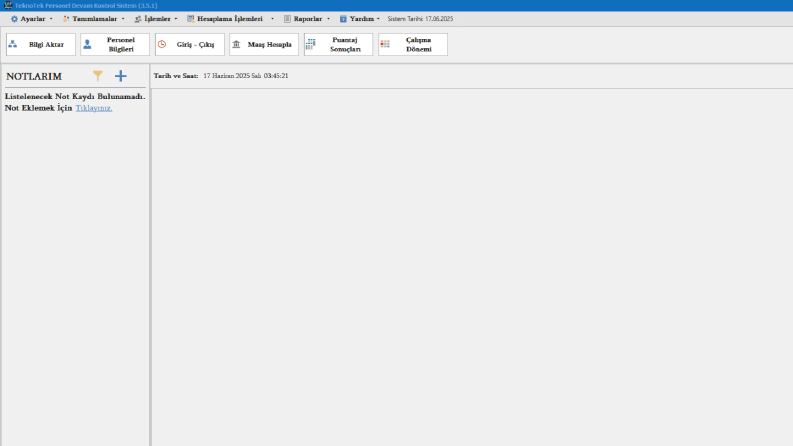Image resolution: width=793 pixels, height=446 pixels.
Task: Open the Tanımlamalar menu
Action: pyautogui.click(x=94, y=19)
